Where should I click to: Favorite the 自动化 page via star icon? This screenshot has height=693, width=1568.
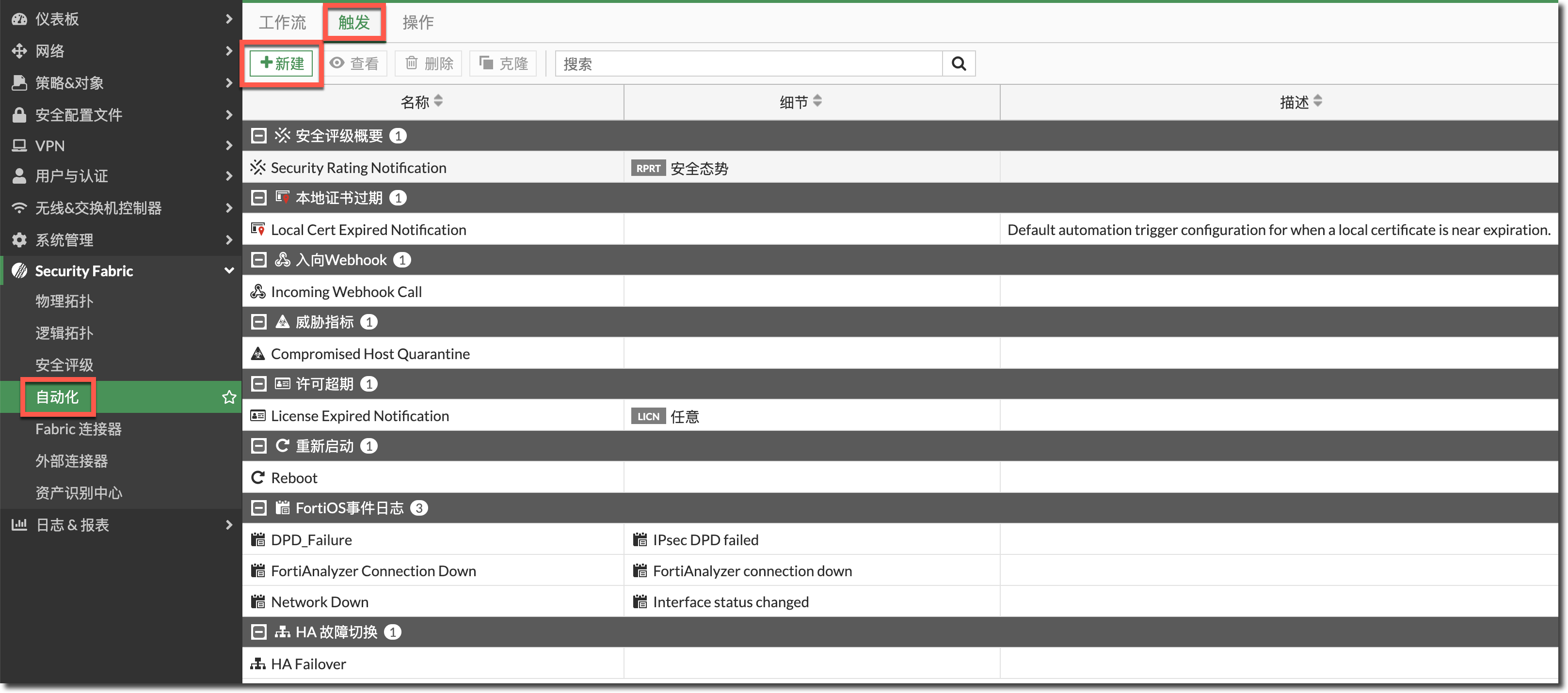pyautogui.click(x=229, y=397)
